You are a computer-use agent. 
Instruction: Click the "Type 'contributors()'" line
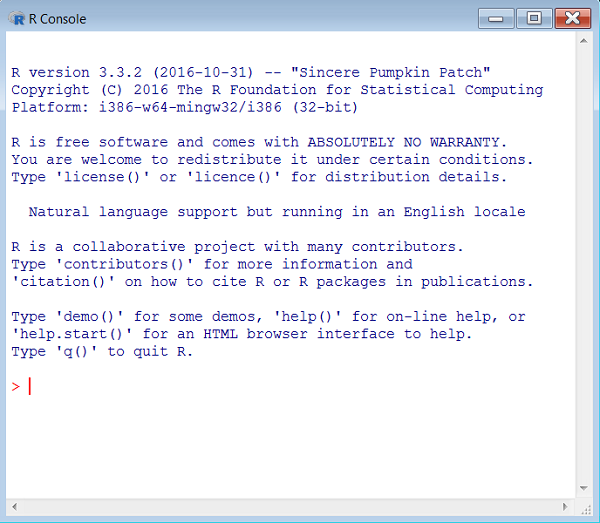tap(212, 264)
